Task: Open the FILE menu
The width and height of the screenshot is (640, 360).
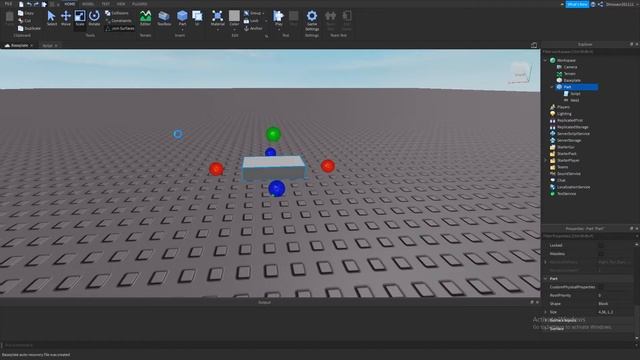Action: tap(9, 4)
